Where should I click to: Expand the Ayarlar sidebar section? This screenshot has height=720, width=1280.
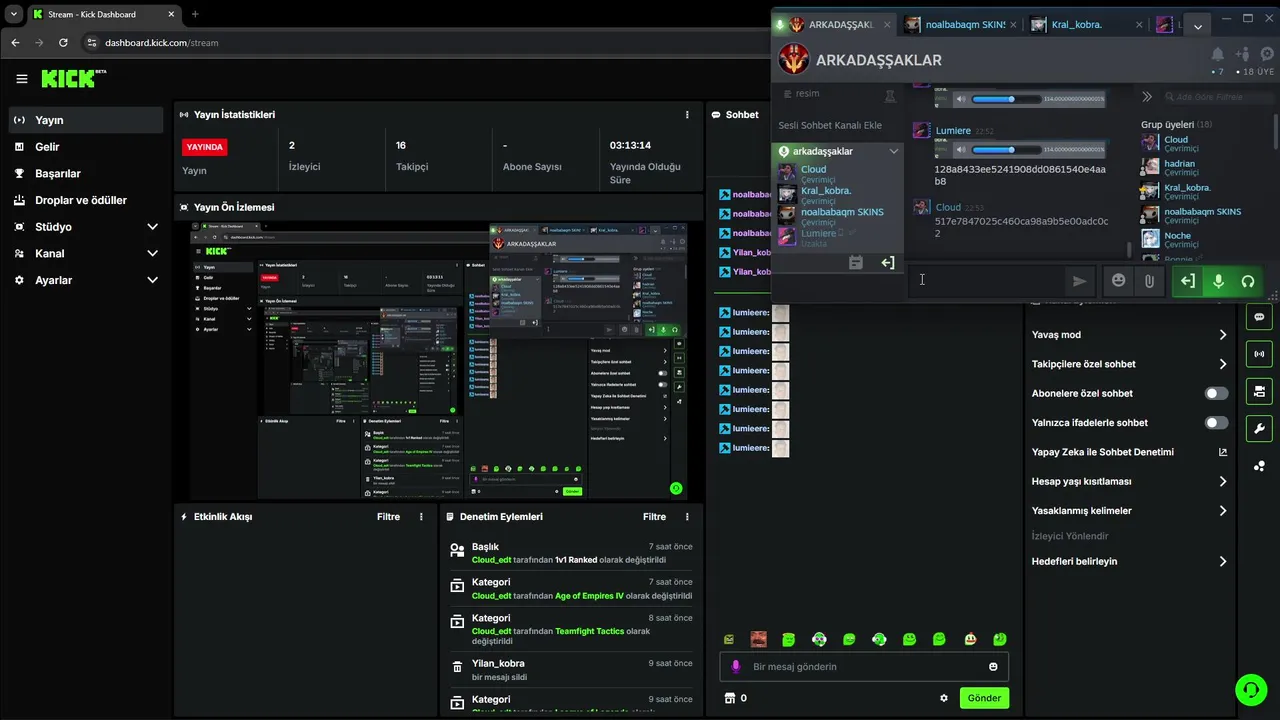85,280
